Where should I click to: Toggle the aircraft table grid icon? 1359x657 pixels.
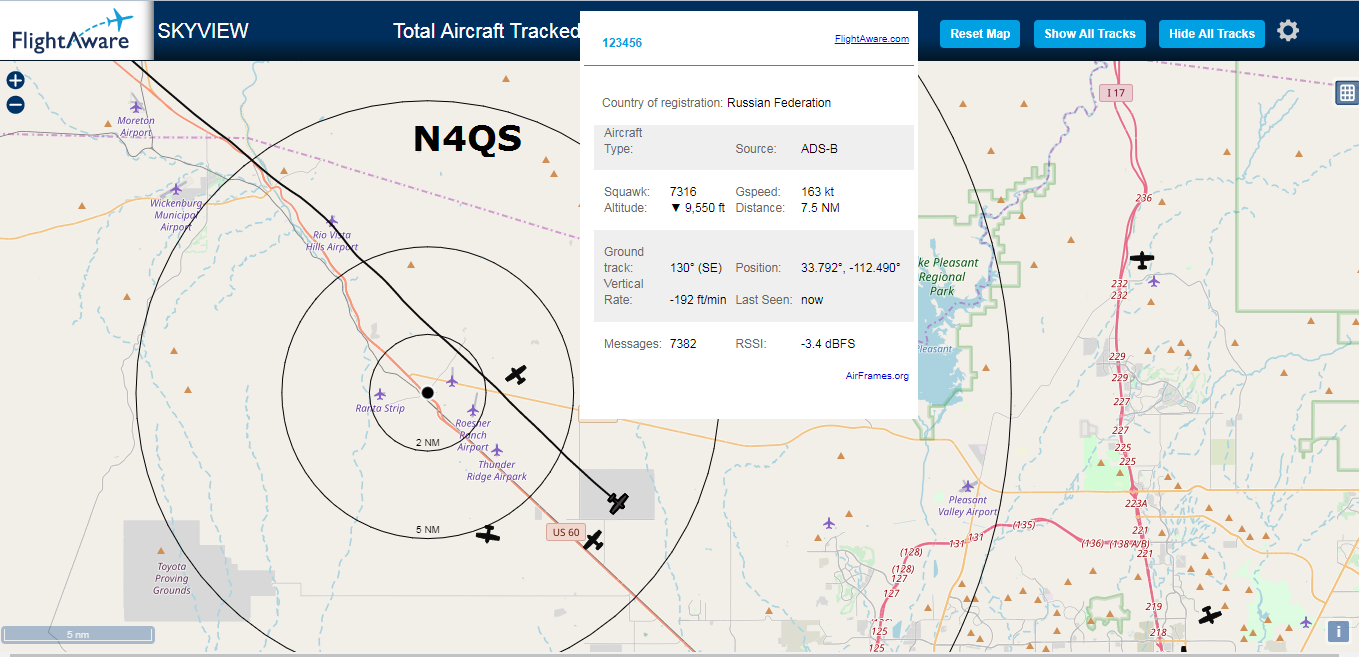coord(1347,93)
